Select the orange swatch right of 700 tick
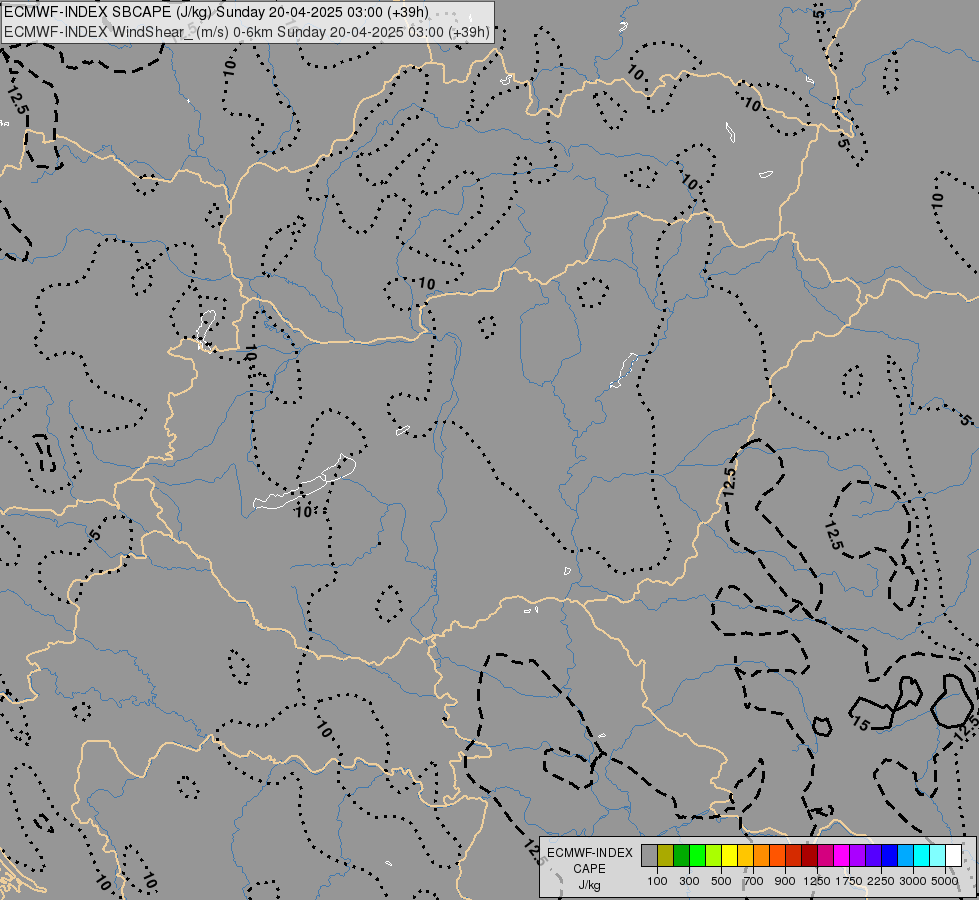 coord(762,856)
